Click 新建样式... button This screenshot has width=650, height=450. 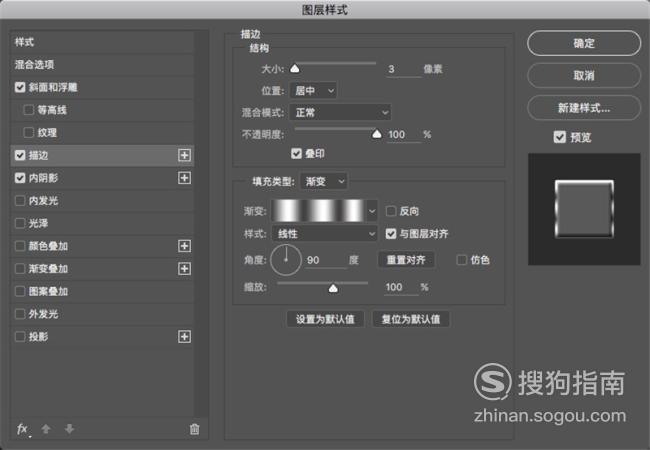(584, 108)
